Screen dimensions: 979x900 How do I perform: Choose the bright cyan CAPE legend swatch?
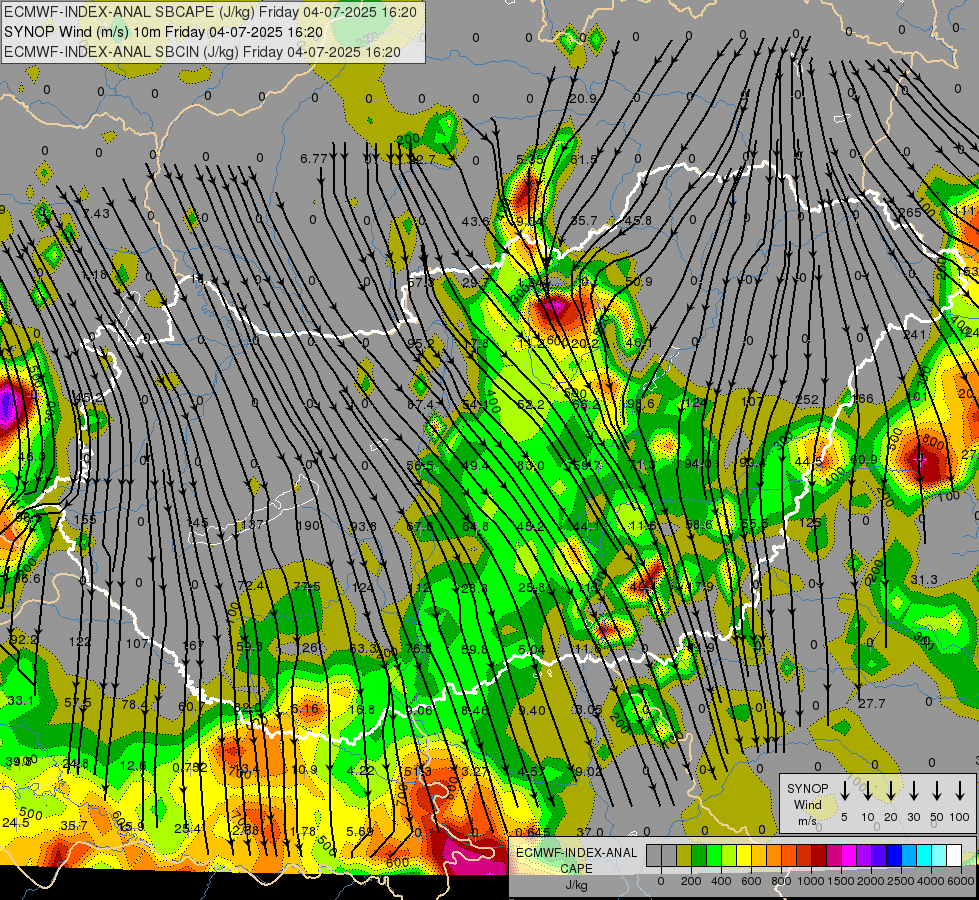pyautogui.click(x=923, y=855)
